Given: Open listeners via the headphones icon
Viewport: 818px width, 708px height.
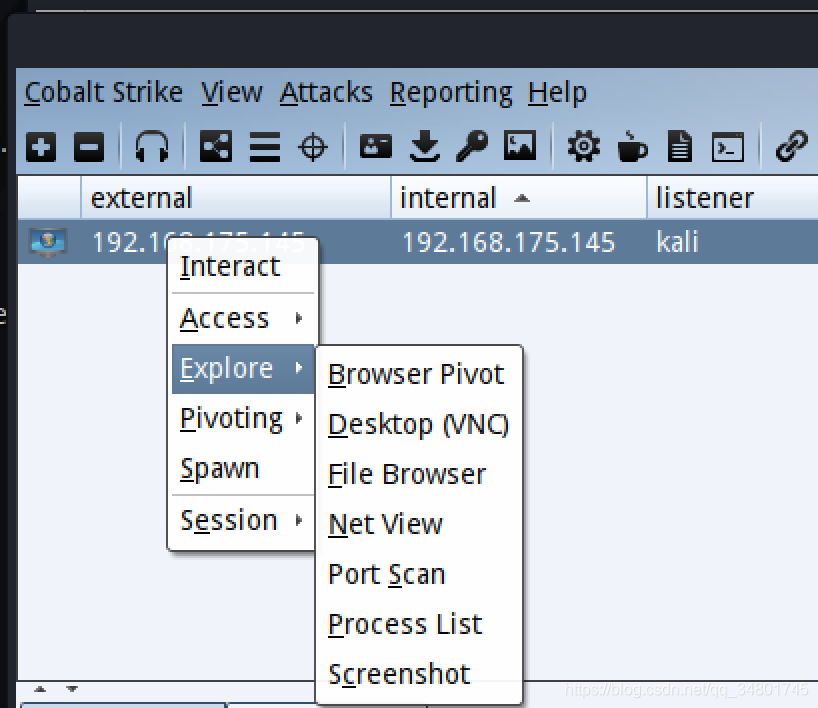Looking at the screenshot, I should point(152,146).
